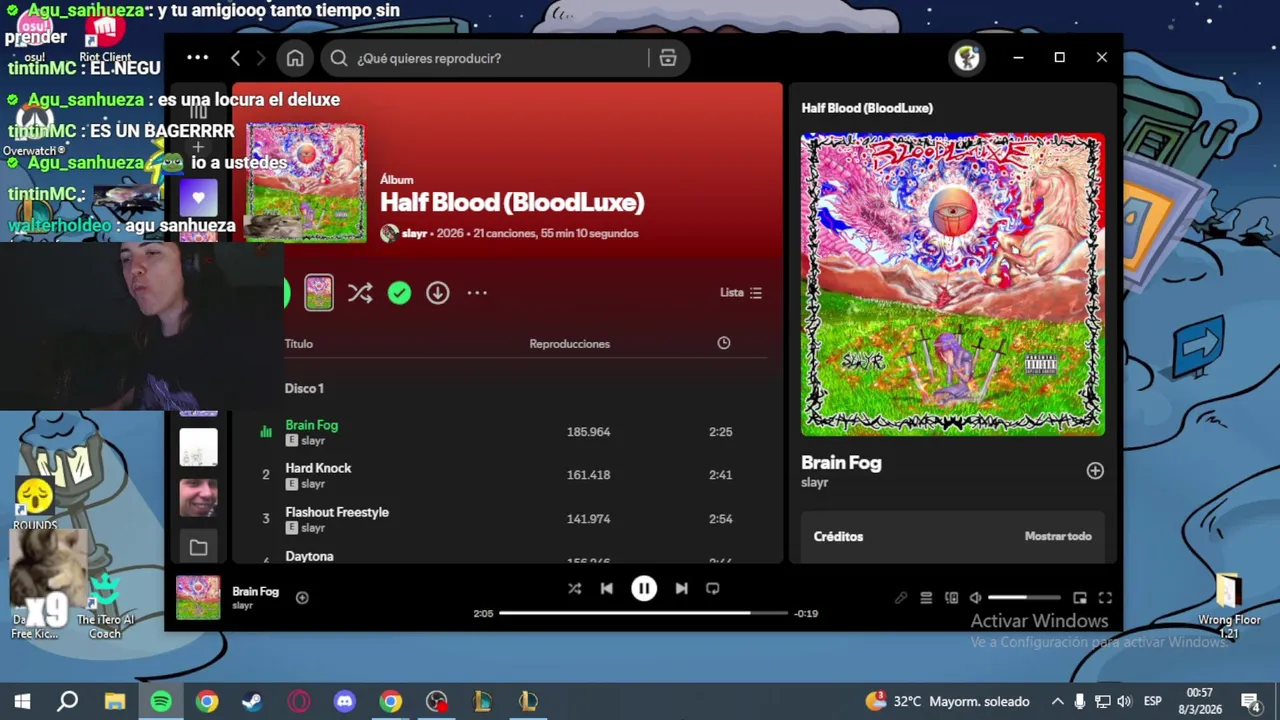The height and width of the screenshot is (720, 1280).
Task: Go forward with the right arrow
Action: point(261,58)
